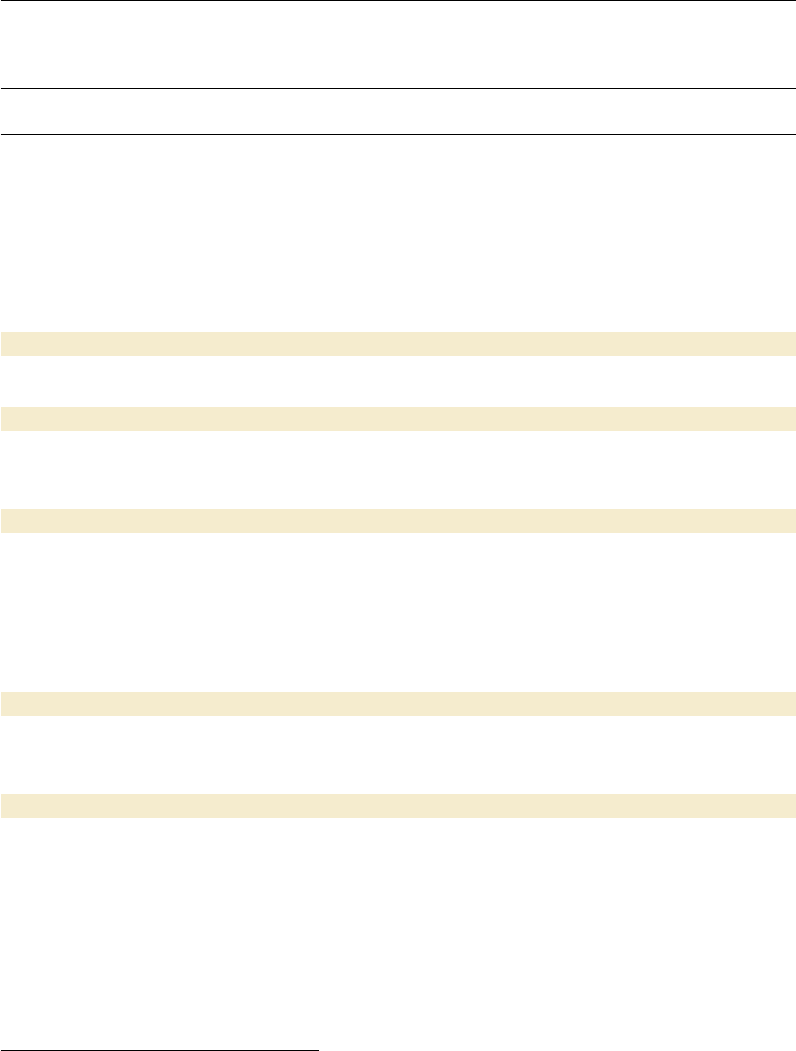Image resolution: width=796 pixels, height=1051 pixels.
Task: Click the second horizontal rule from the top
Action: tap(398, 89)
